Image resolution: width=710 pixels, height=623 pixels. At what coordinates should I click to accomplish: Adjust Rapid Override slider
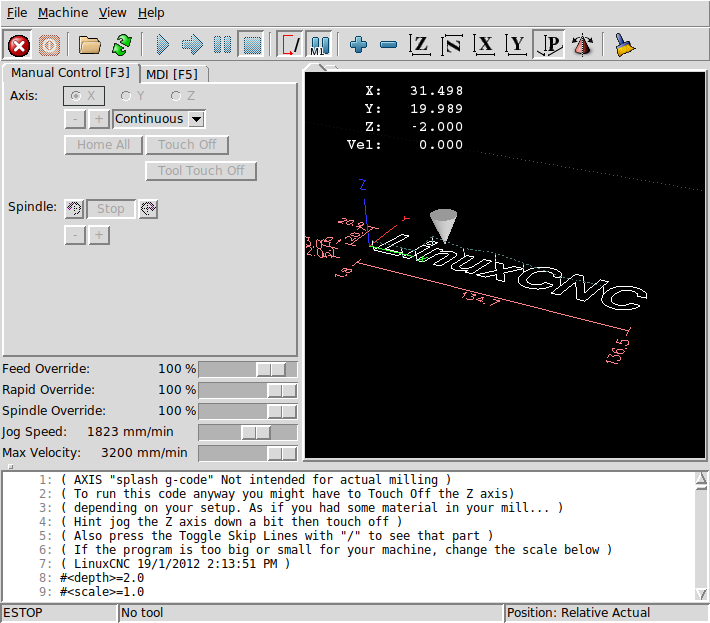(x=248, y=390)
